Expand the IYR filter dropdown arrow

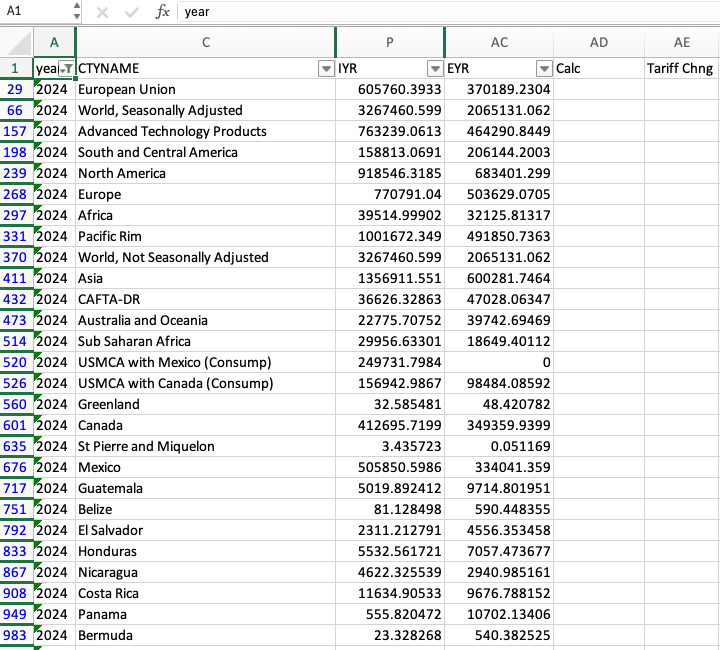[435, 68]
